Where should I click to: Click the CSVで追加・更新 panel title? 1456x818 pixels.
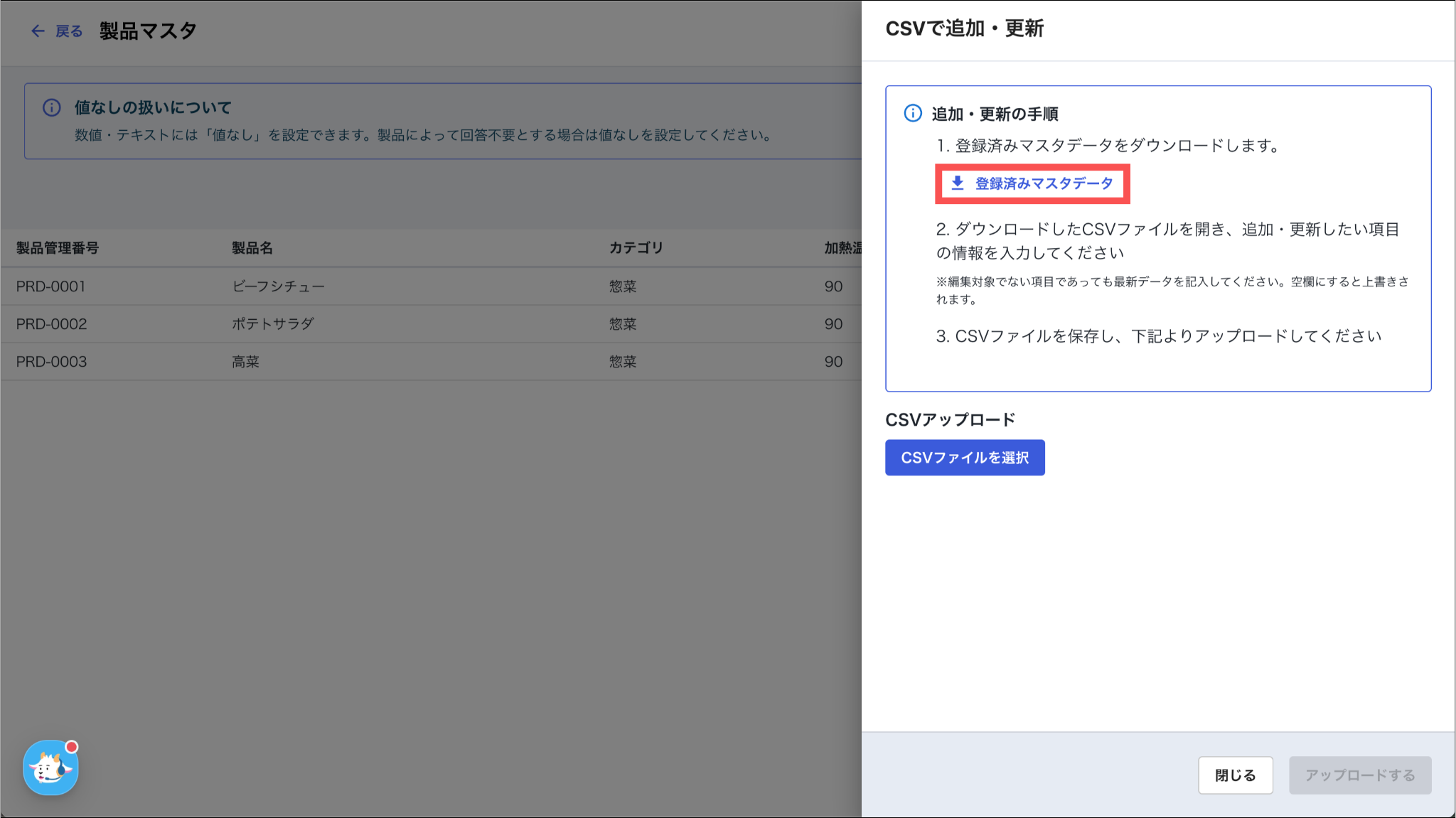(x=964, y=28)
